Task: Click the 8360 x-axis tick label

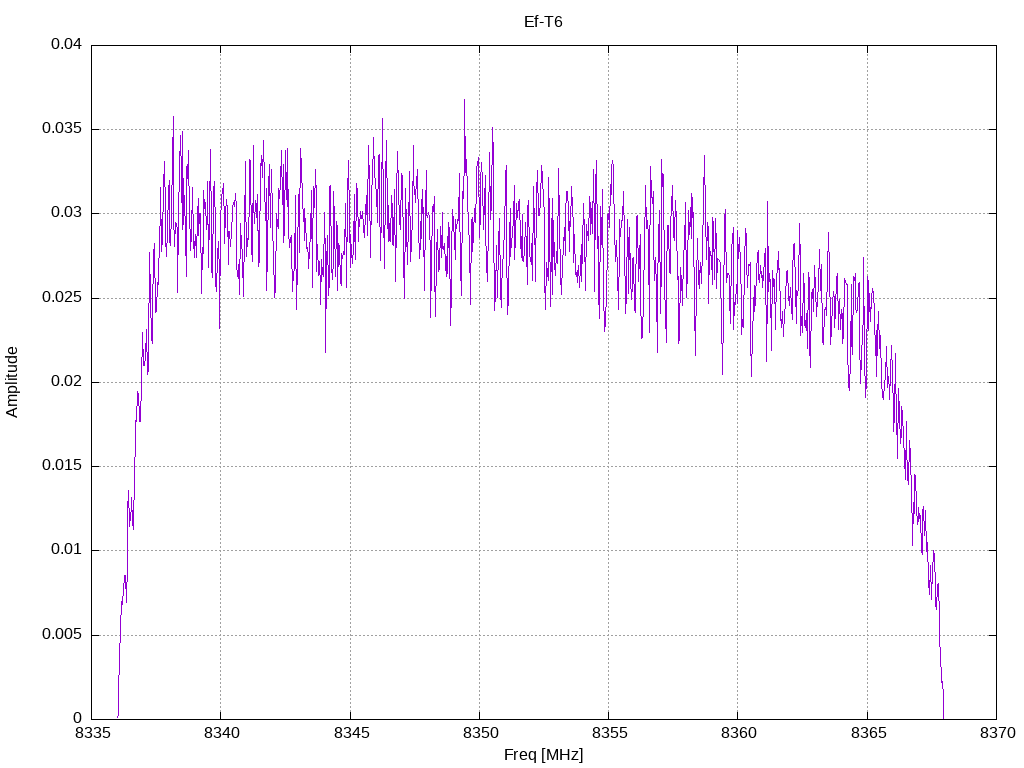Action: [x=739, y=733]
